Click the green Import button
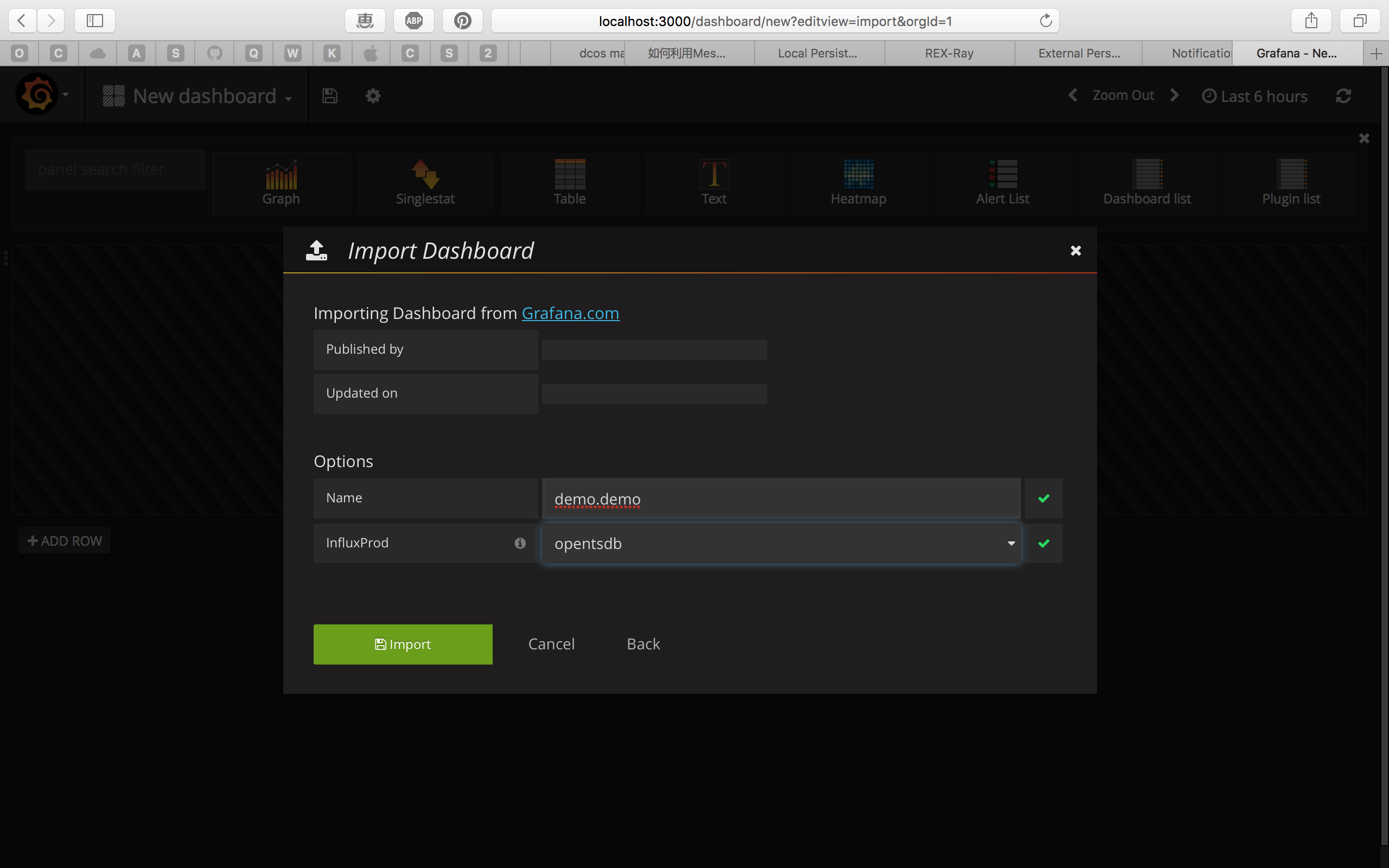The image size is (1389, 868). point(403,644)
